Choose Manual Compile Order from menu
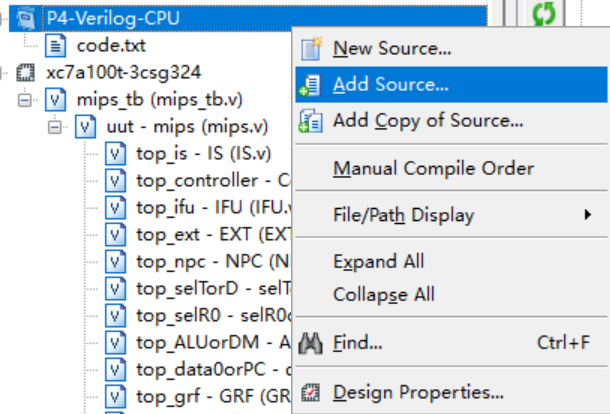The image size is (610, 414). [x=433, y=168]
